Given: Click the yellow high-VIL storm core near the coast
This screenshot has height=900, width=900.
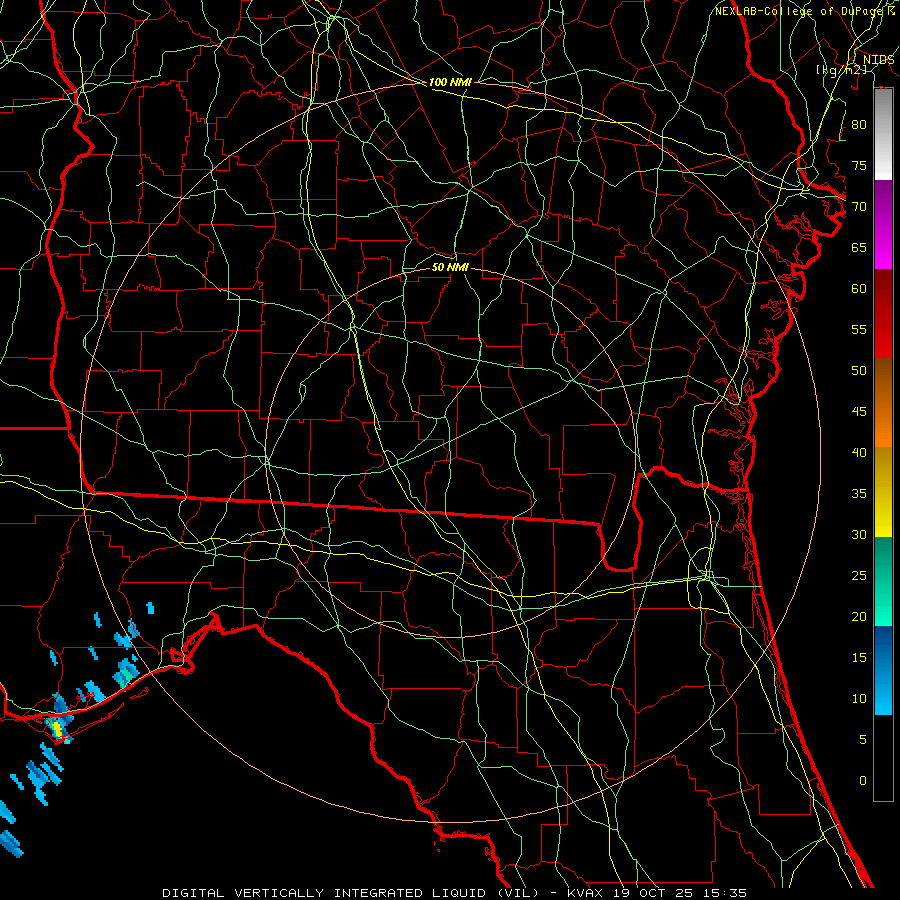Looking at the screenshot, I should pos(57,729).
